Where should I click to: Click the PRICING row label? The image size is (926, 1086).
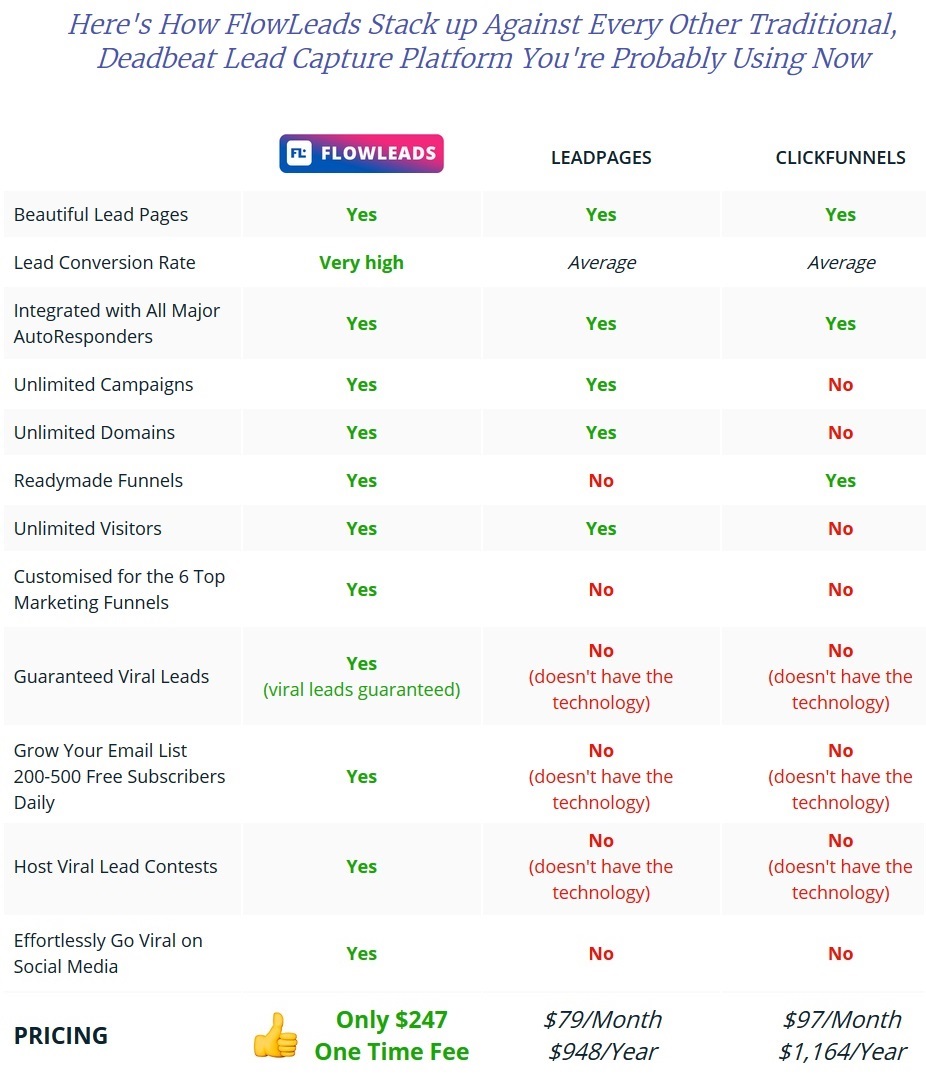[x=61, y=1035]
